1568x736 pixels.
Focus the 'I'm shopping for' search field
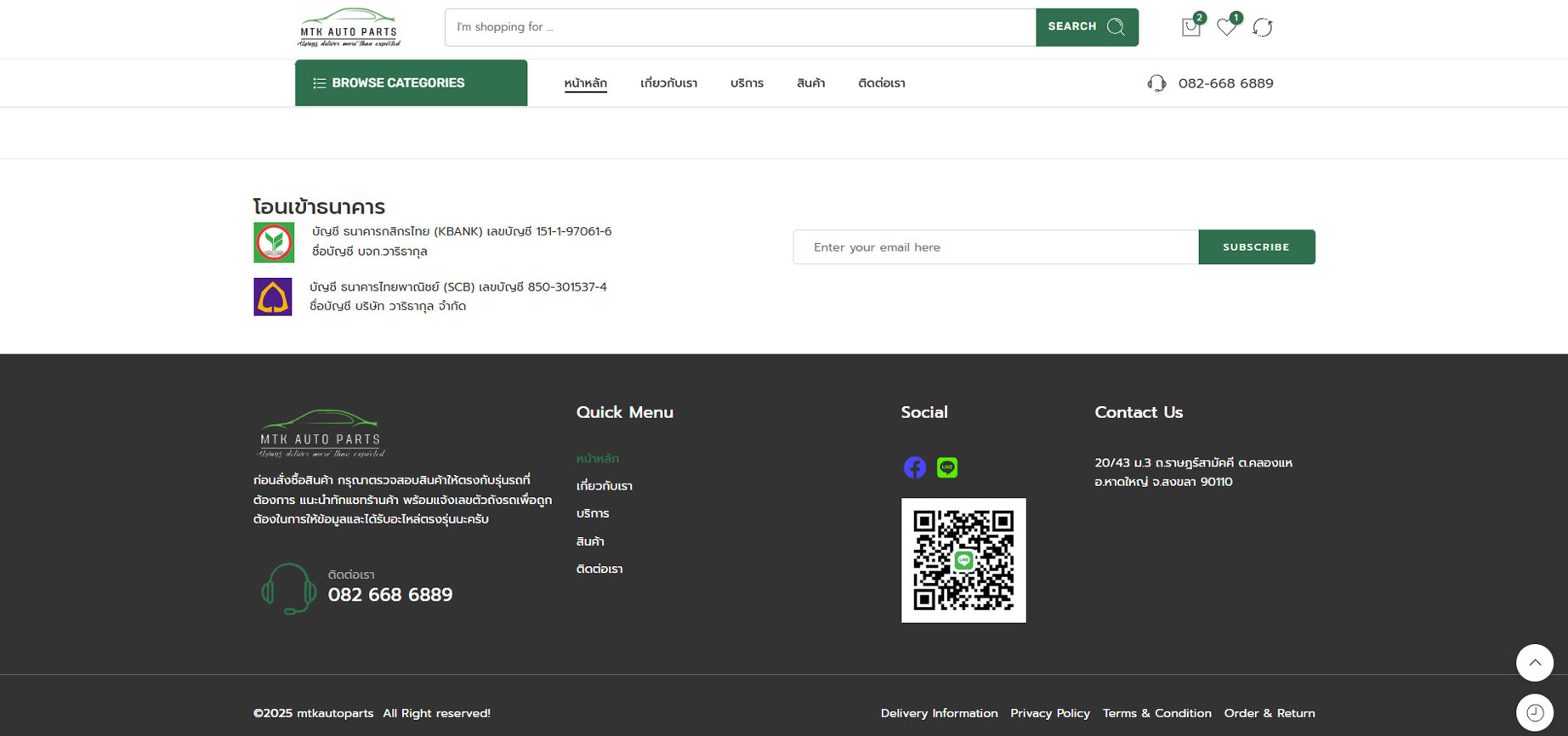[x=740, y=27]
